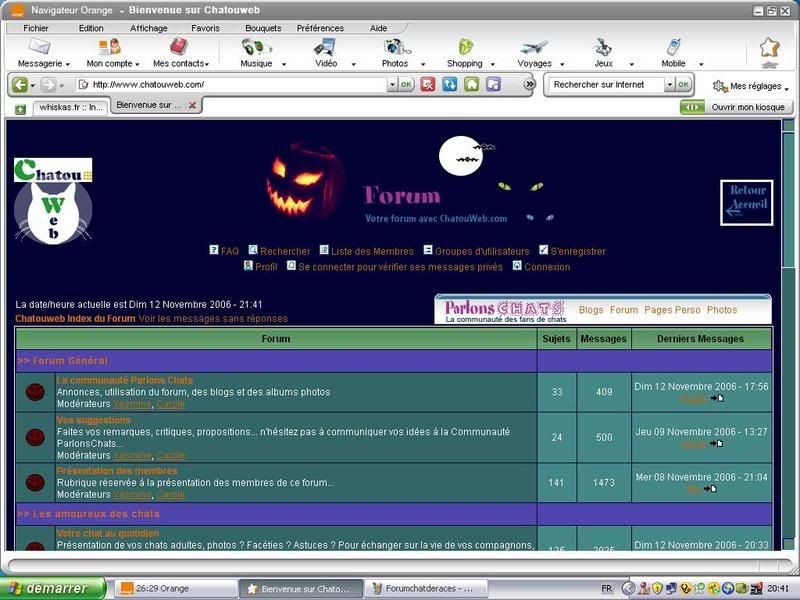Click the Chatou Web cat logo
800x600 pixels.
[53, 201]
